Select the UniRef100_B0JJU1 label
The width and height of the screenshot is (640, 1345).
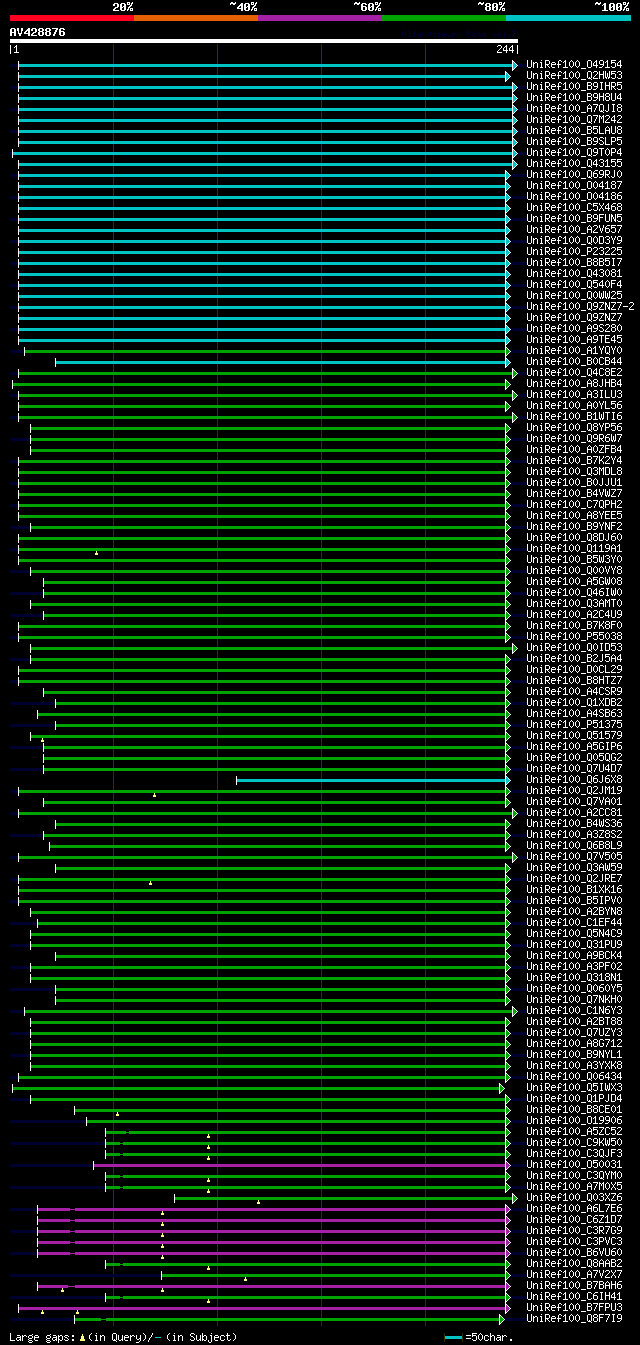[574, 483]
